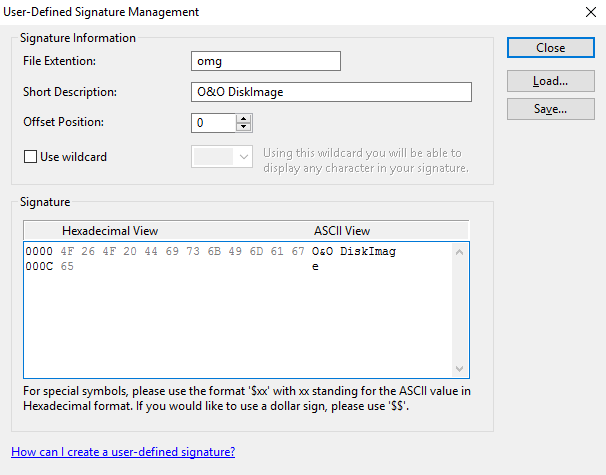Decrease Offset Position with down arrow
The height and width of the screenshot is (475, 606).
click(x=244, y=127)
